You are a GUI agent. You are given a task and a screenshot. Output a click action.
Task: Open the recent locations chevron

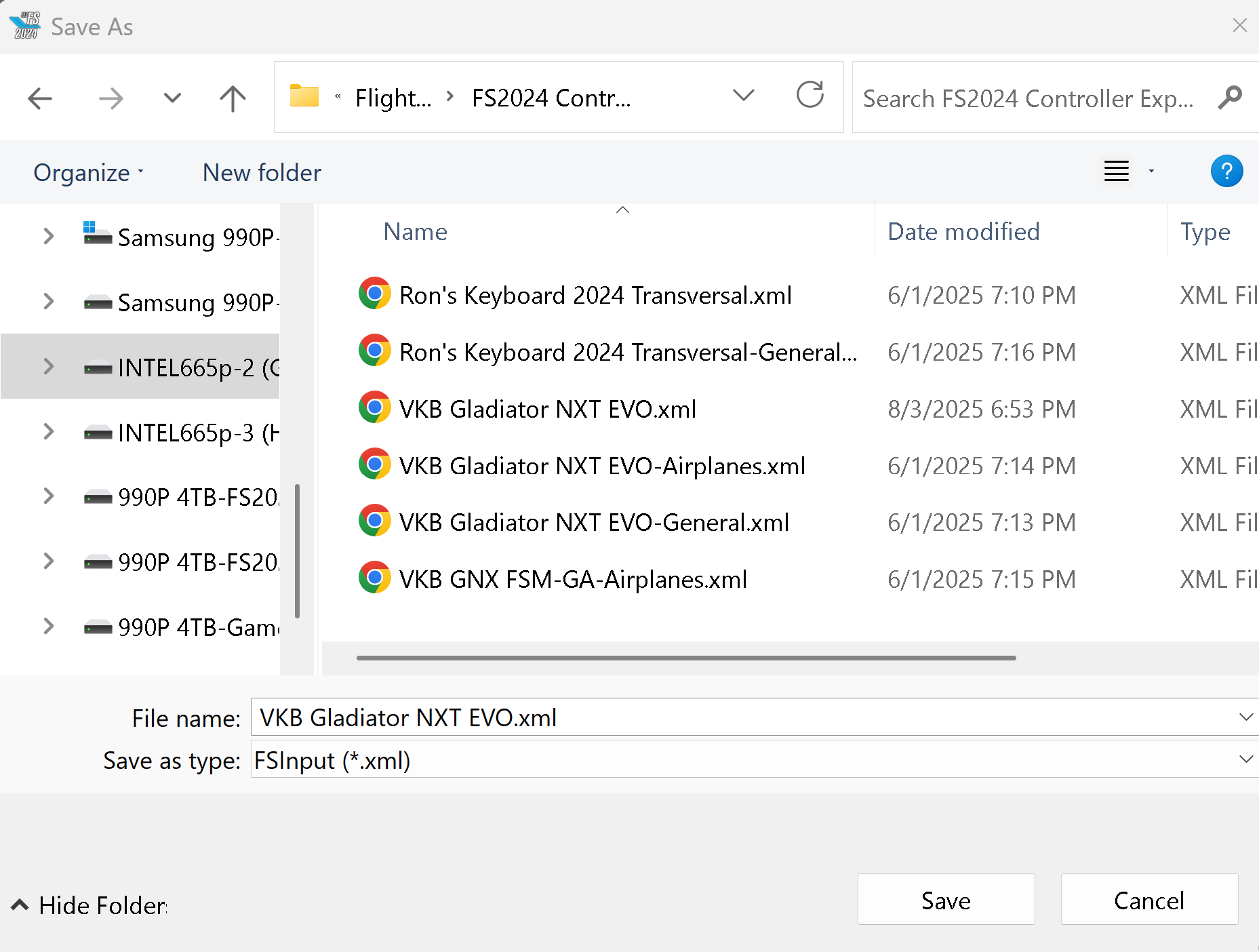pos(172,98)
